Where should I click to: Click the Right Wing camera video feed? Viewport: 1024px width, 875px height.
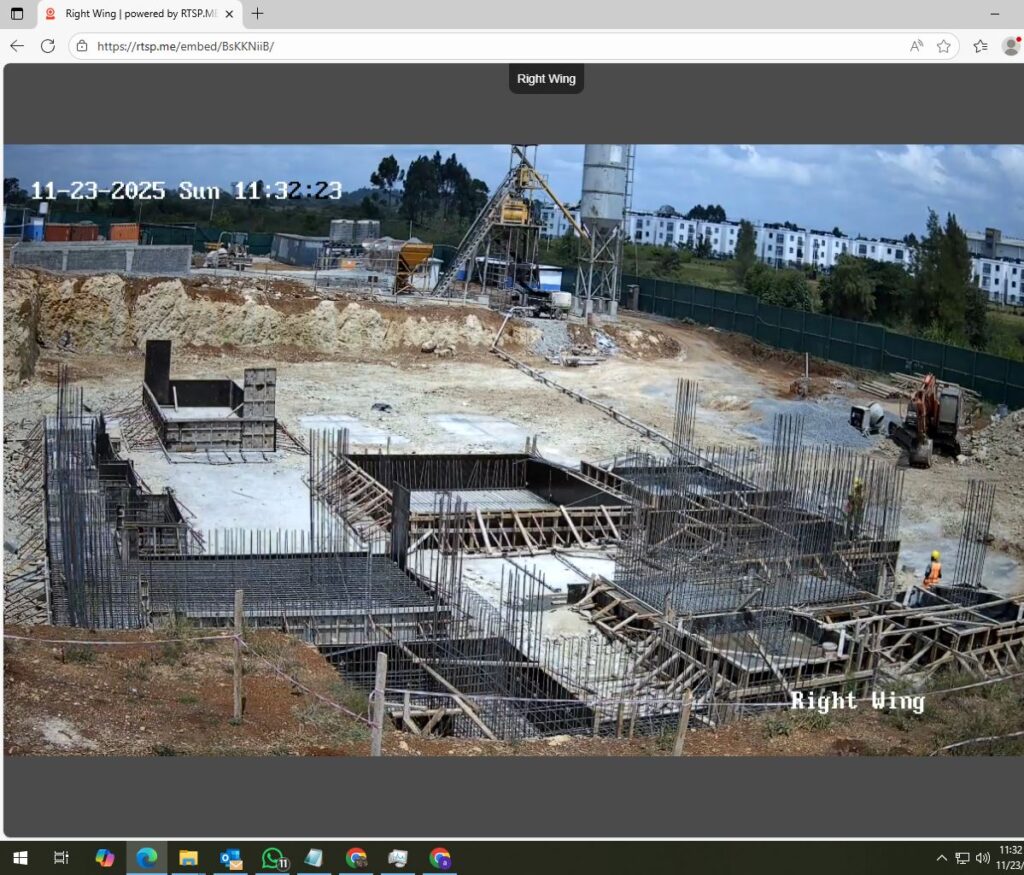pyautogui.click(x=512, y=450)
